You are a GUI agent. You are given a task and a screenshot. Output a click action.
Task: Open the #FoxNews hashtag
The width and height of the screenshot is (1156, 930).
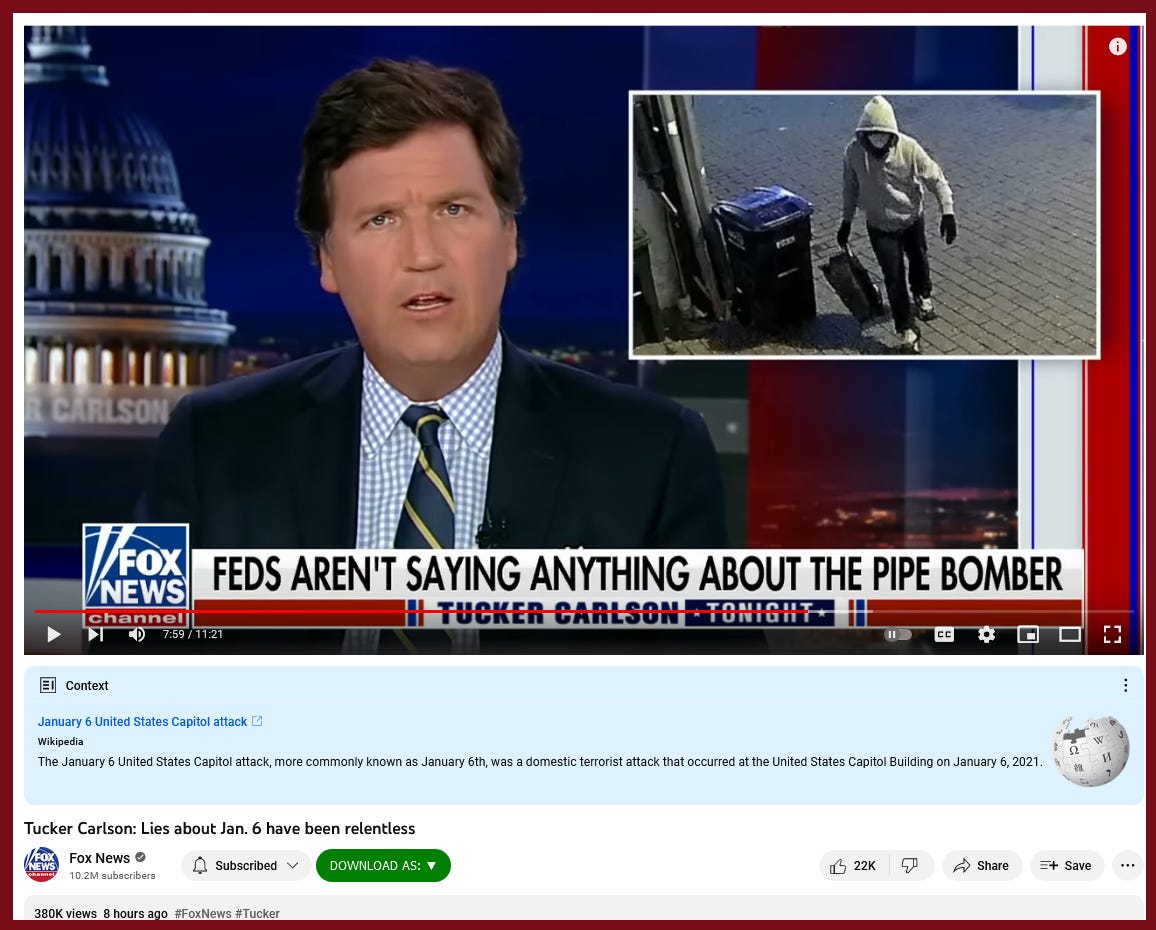203,913
